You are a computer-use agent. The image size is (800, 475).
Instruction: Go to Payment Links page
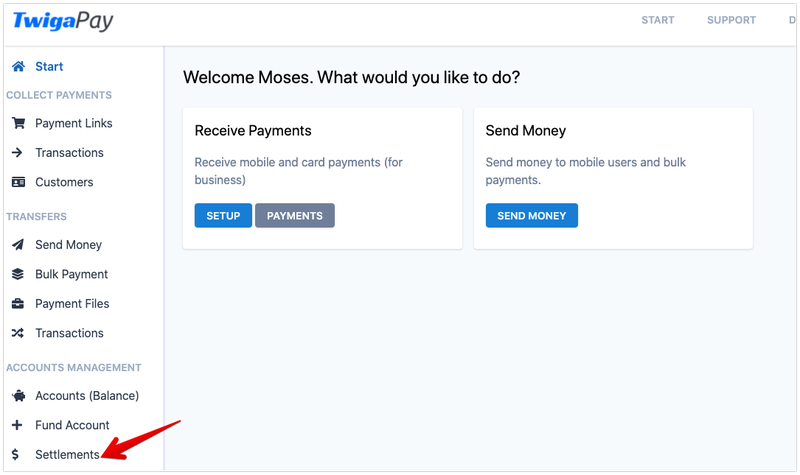73,123
